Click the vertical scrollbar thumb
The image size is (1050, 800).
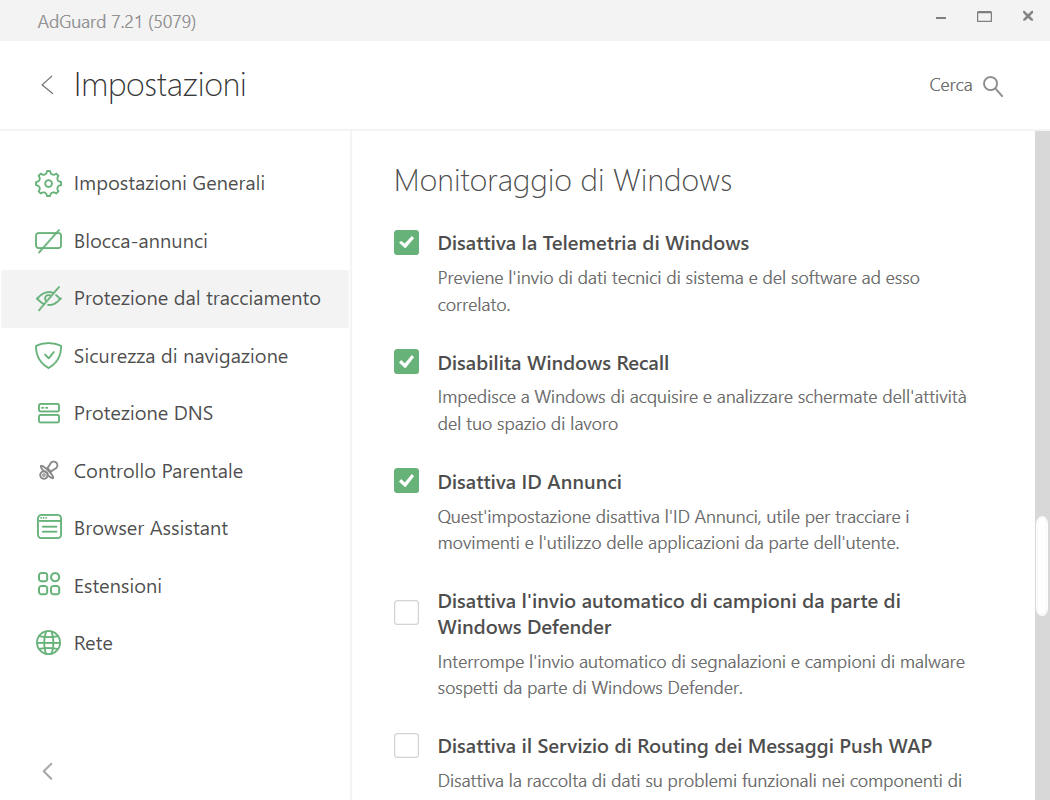(x=1041, y=566)
